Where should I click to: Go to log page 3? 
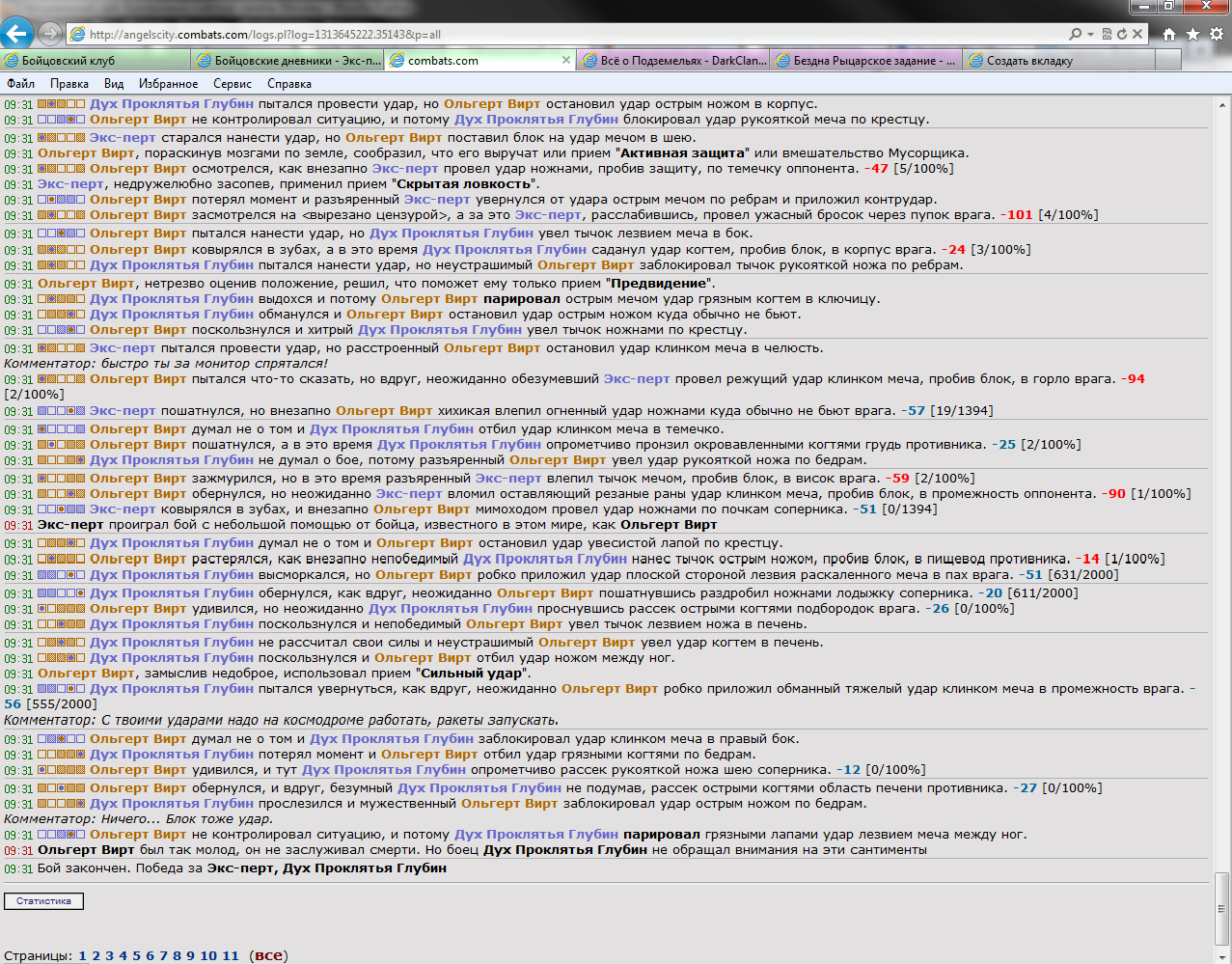(109, 956)
